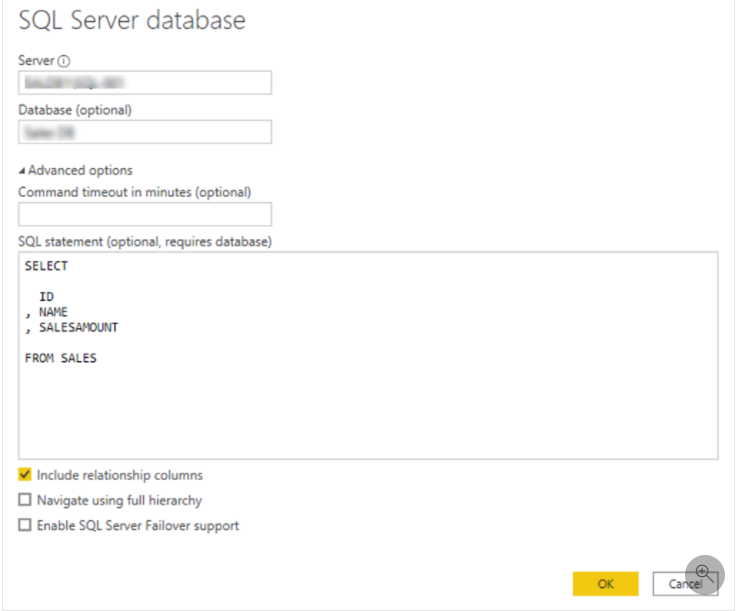Viewport: 753px width, 611px height.
Task: Enable SQL Server Failover support
Action: coord(24,525)
